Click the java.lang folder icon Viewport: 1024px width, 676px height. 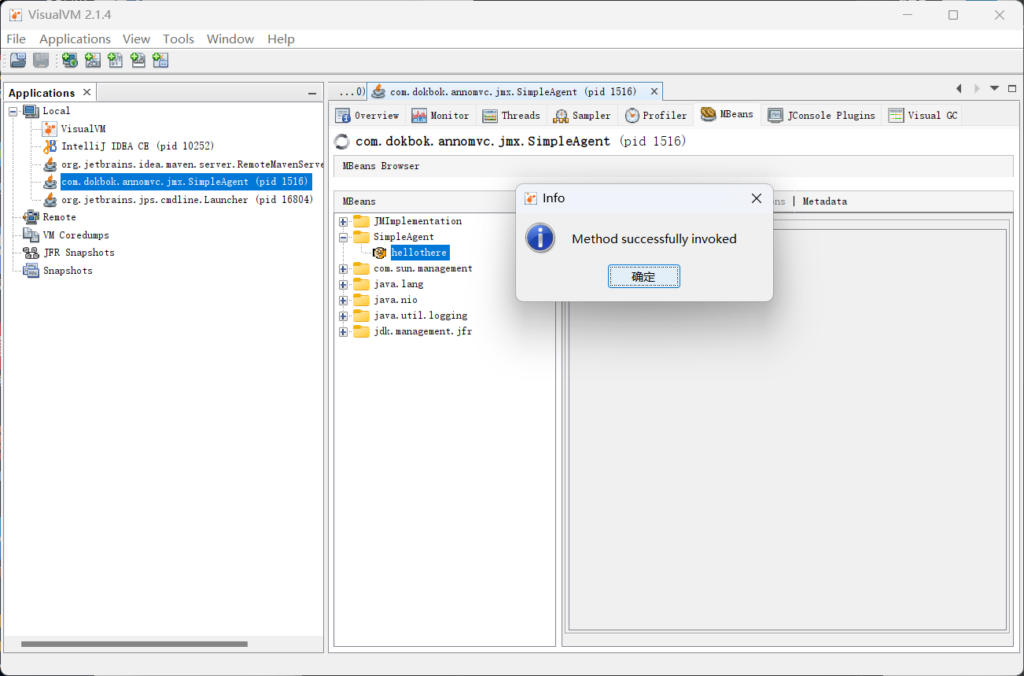click(x=361, y=284)
